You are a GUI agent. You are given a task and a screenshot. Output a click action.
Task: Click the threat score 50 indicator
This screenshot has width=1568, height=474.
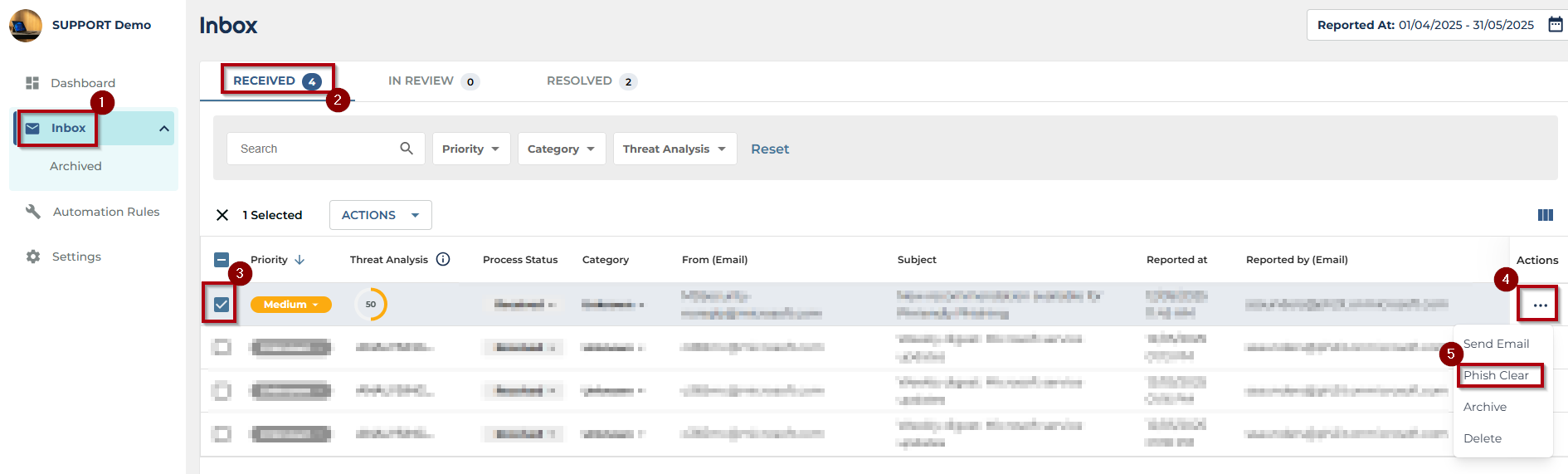[371, 305]
